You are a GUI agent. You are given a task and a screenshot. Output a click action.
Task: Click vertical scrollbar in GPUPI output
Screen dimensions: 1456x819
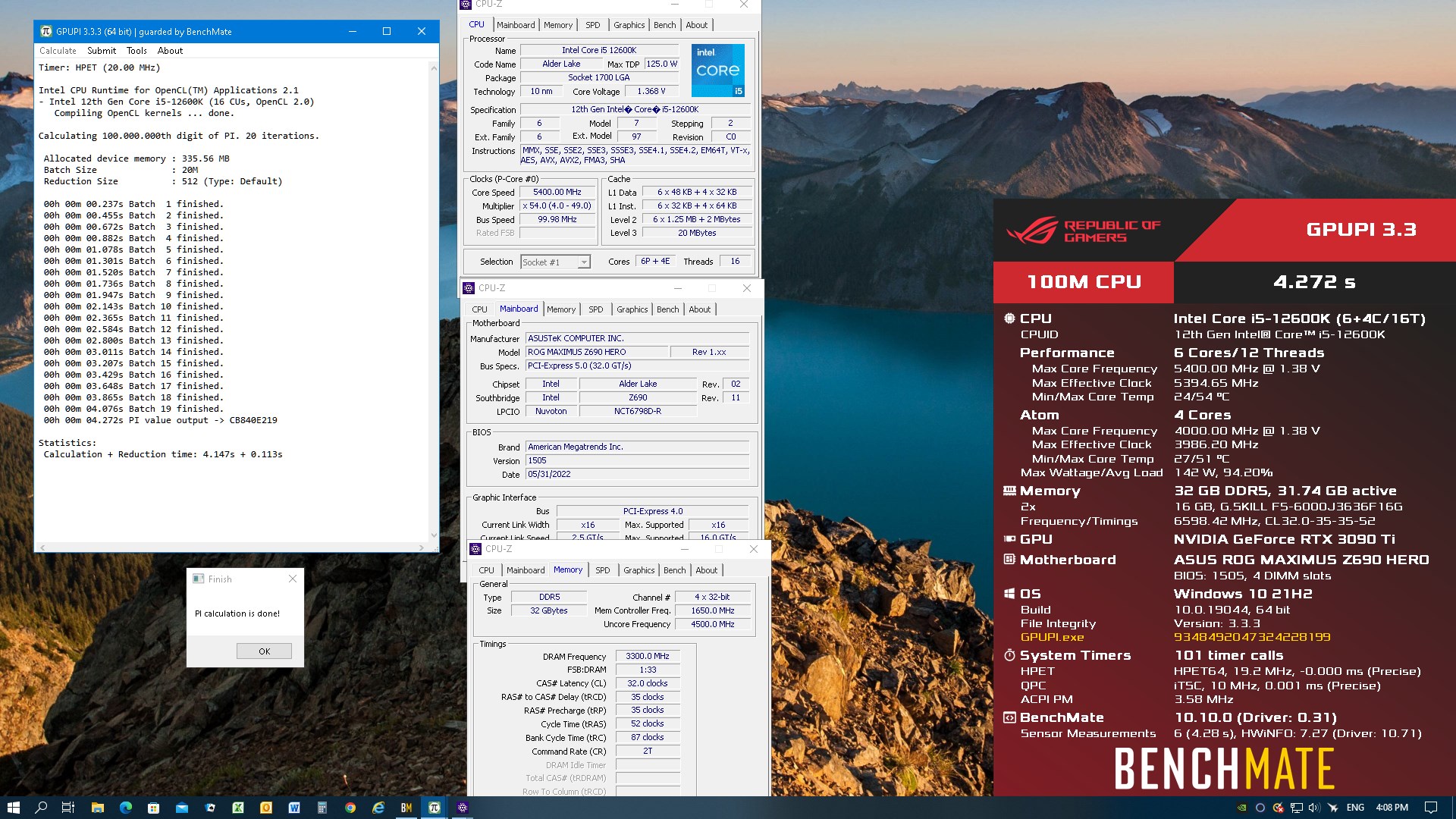click(435, 301)
